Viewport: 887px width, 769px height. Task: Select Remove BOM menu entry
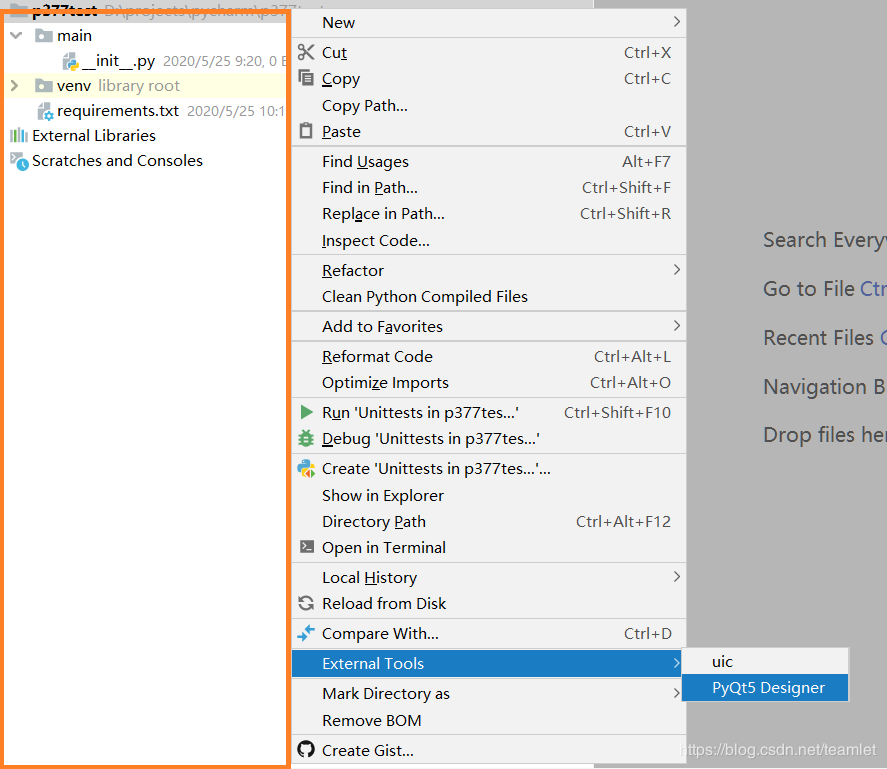click(x=489, y=720)
